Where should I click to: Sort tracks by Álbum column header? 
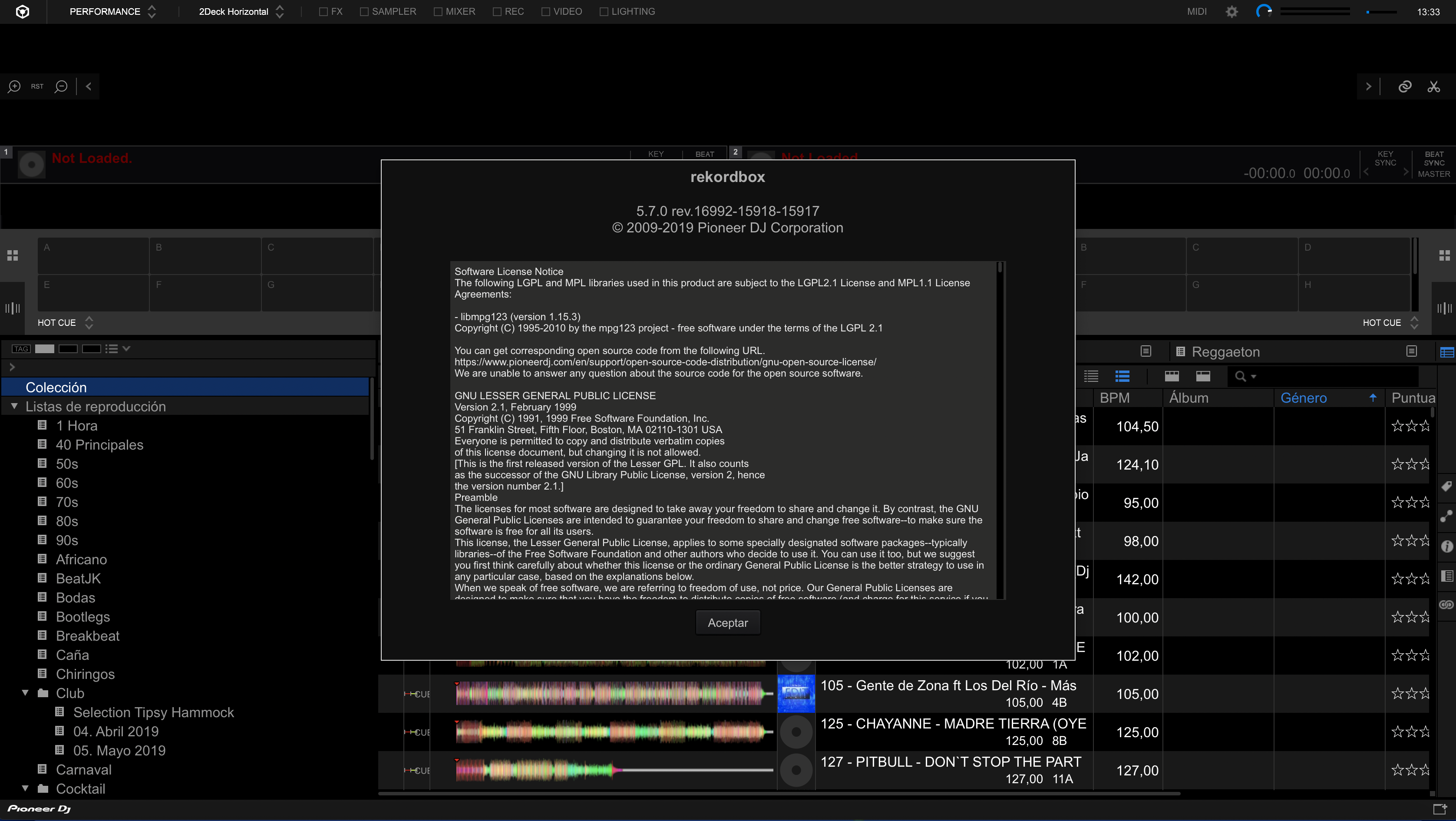point(1218,397)
